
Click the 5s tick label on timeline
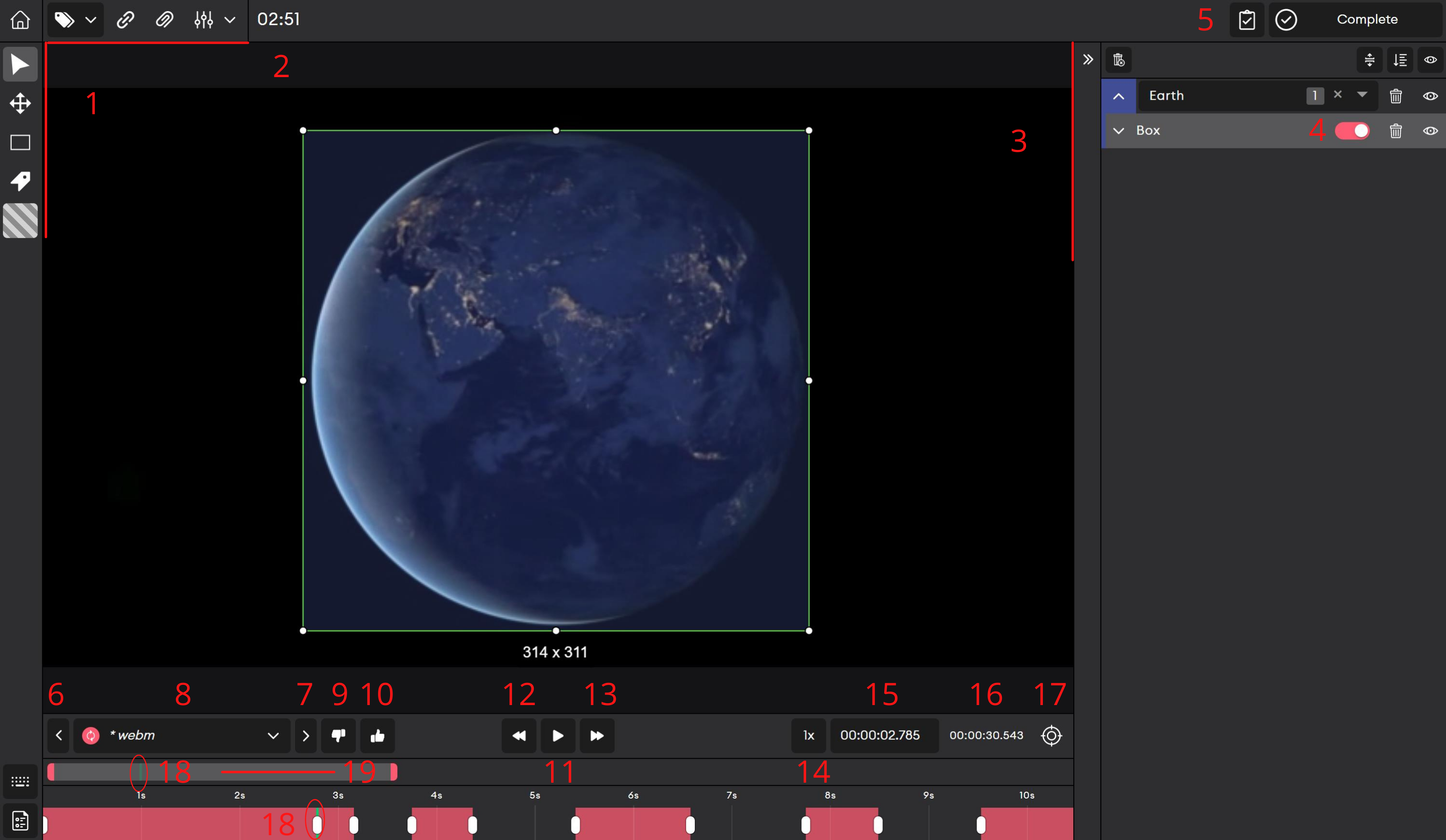[x=534, y=795]
